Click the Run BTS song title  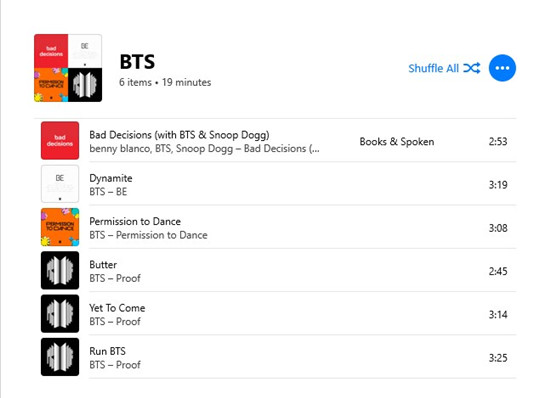coord(107,351)
